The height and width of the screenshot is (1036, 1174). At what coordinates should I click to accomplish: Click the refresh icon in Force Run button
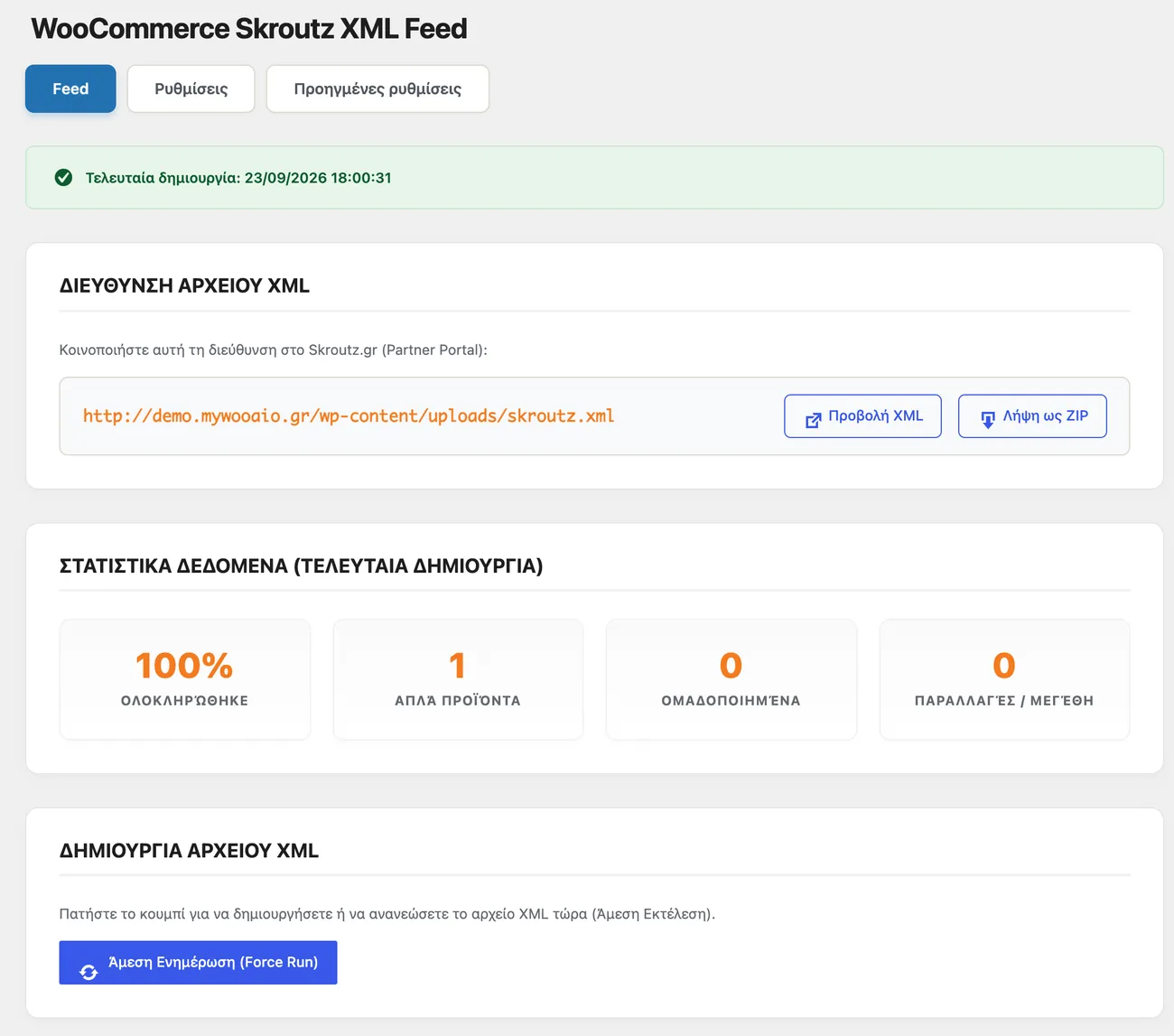pos(89,972)
